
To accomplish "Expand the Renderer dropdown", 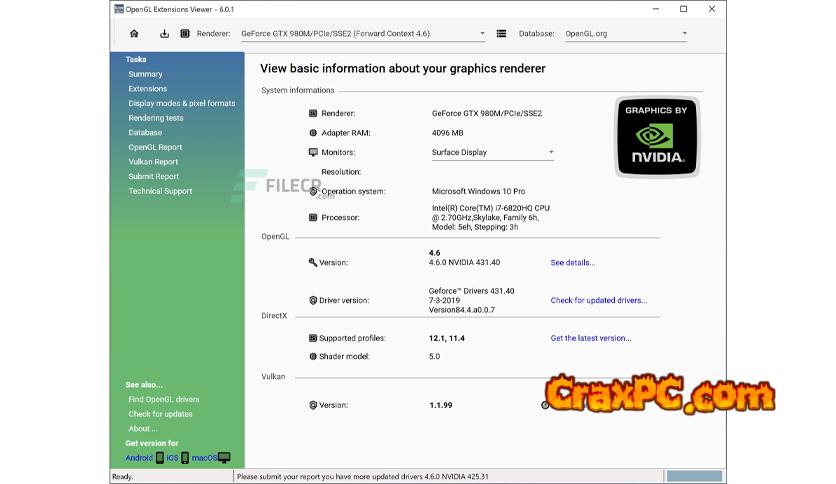I will [482, 33].
